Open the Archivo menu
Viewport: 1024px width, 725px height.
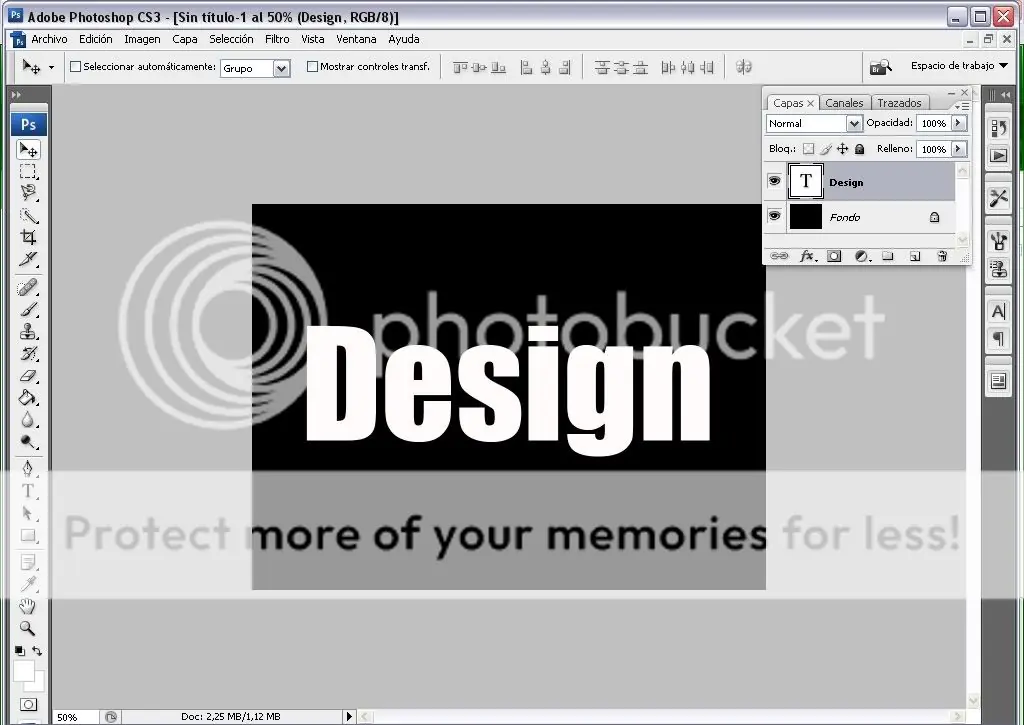point(49,39)
